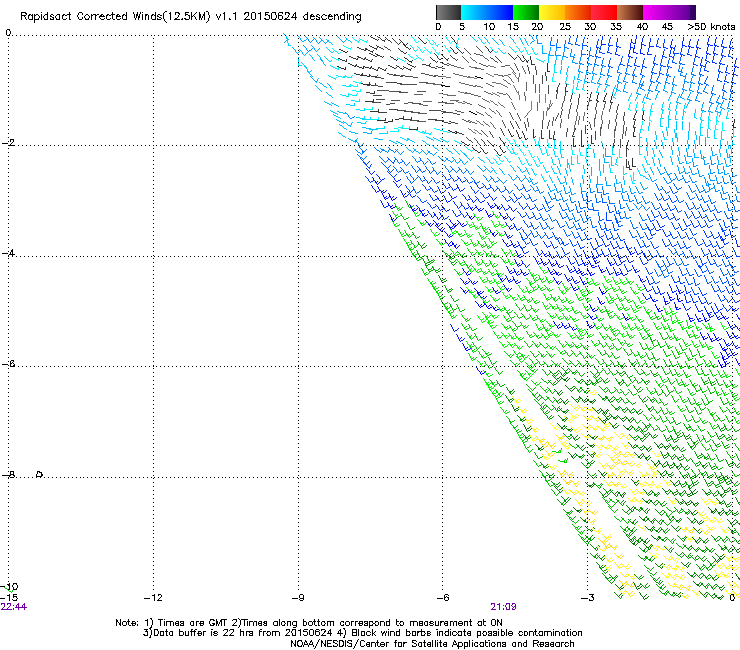Click the 'Data buffer is 22 hrs' note line
Viewport: 740px width, 650px height.
pos(362,633)
